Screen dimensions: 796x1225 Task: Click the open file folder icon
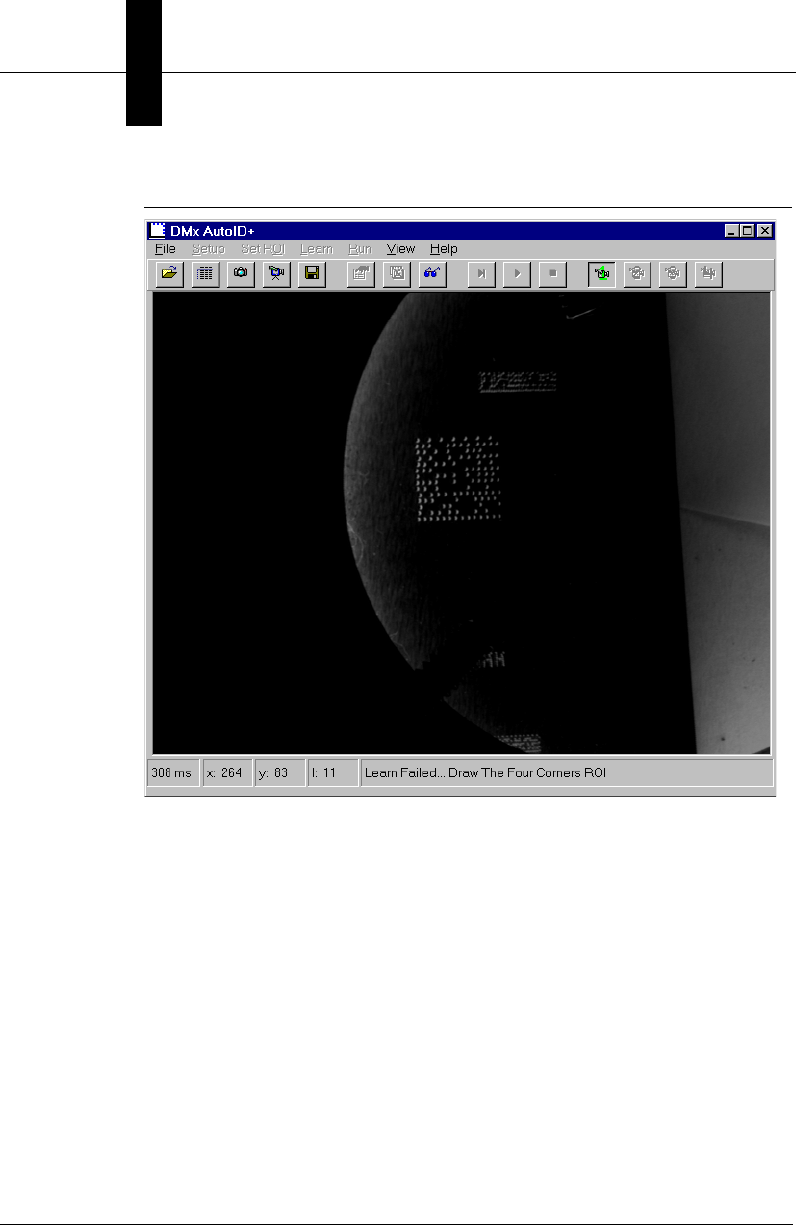[171, 274]
